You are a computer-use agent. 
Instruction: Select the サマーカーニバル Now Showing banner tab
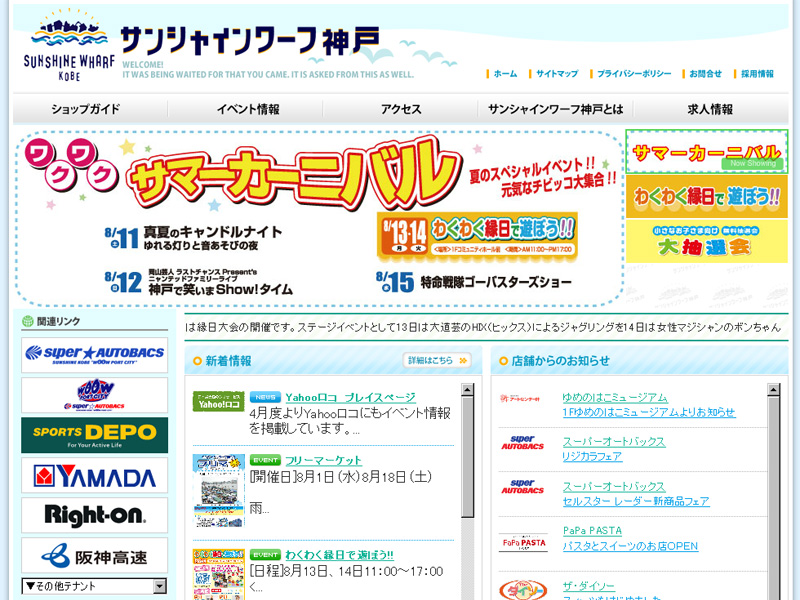[707, 152]
